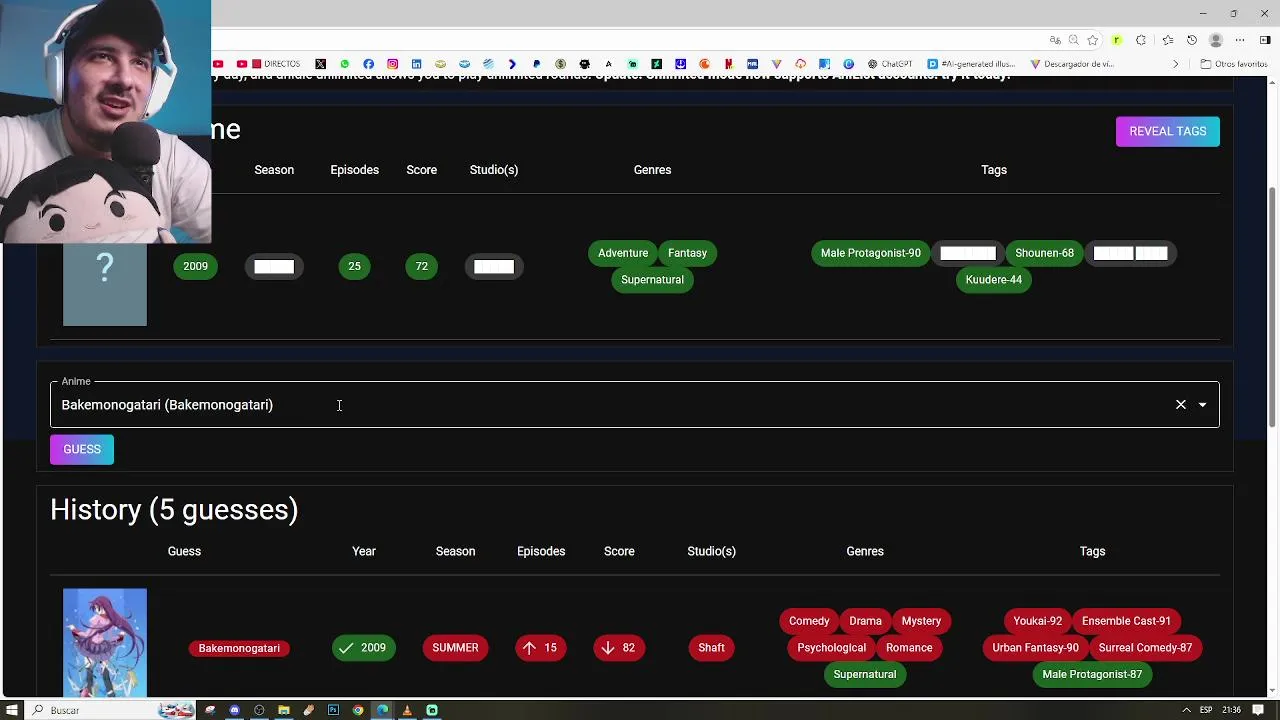The image size is (1280, 720).
Task: Open Photoshop from the taskbar
Action: [333, 710]
